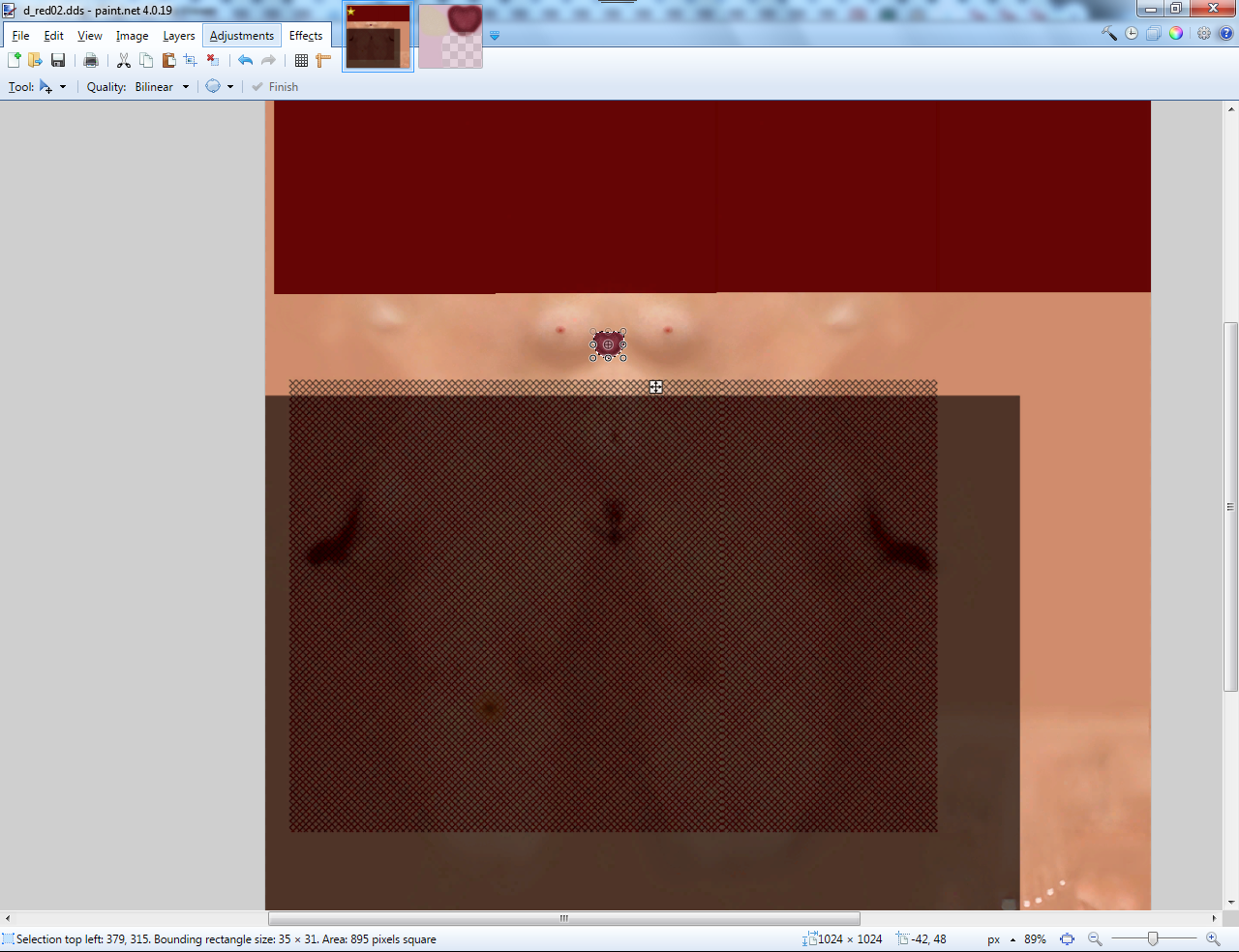Open the Effects menu
The image size is (1239, 952).
tap(306, 36)
